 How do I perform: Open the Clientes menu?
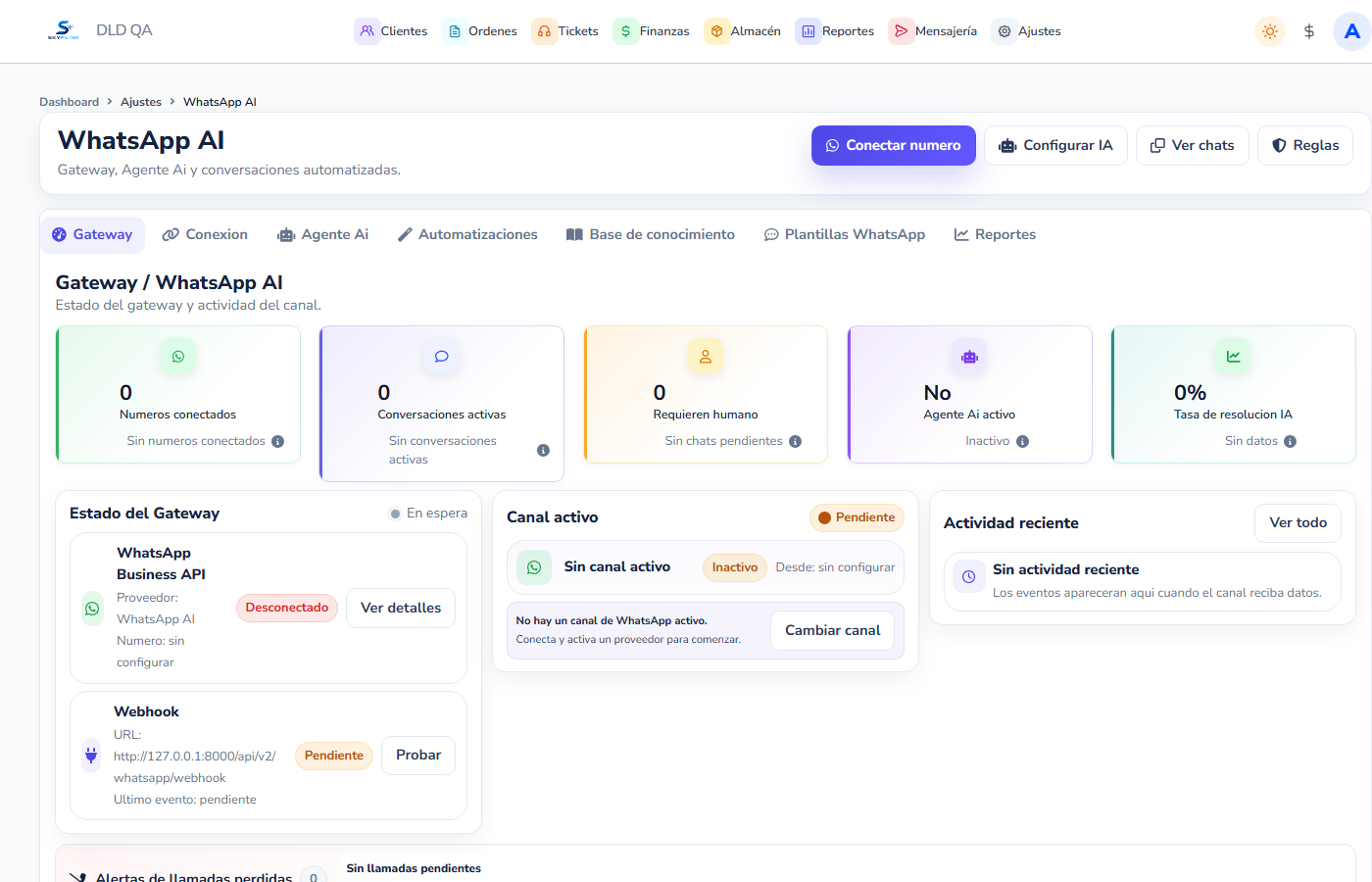point(391,31)
